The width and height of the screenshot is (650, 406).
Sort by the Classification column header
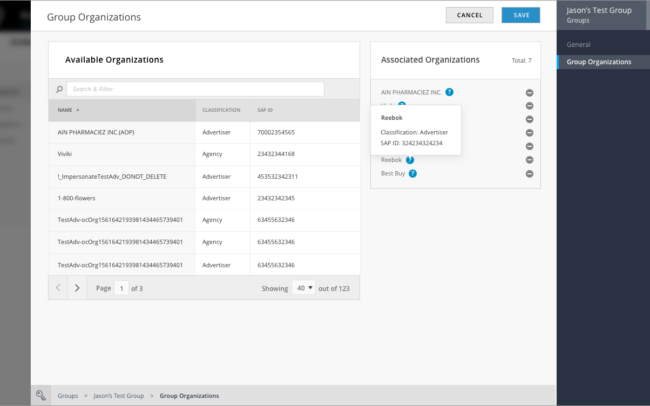click(x=221, y=110)
